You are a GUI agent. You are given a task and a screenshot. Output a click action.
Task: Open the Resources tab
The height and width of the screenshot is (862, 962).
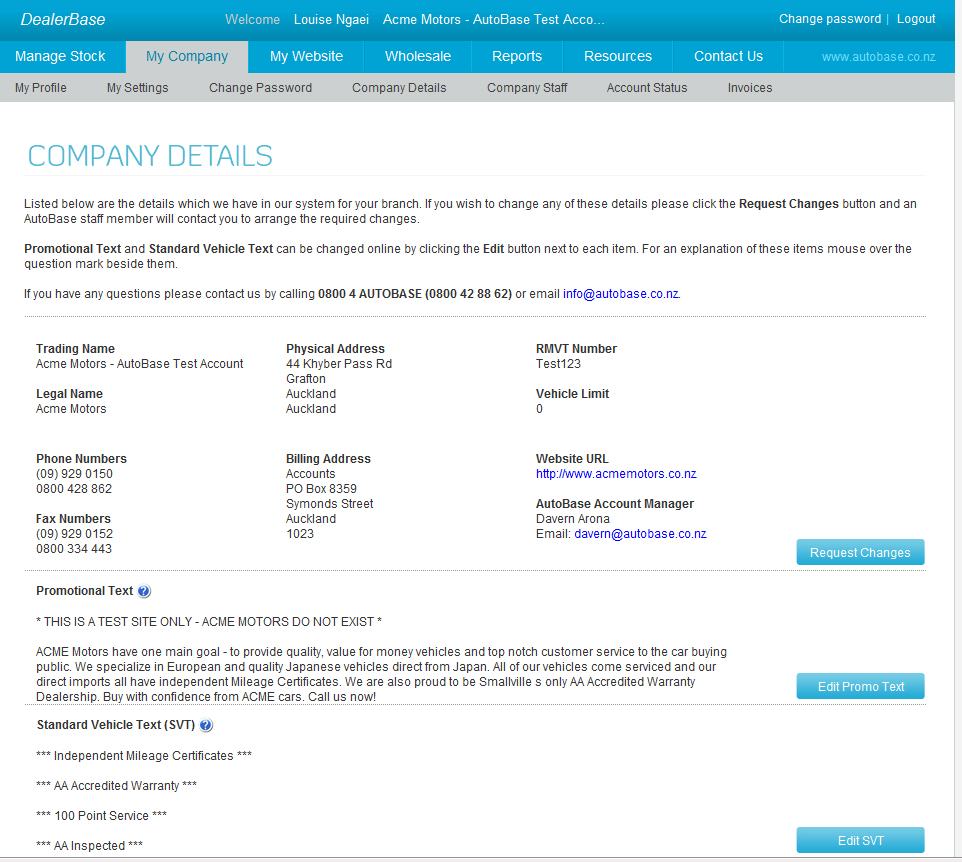pos(617,56)
